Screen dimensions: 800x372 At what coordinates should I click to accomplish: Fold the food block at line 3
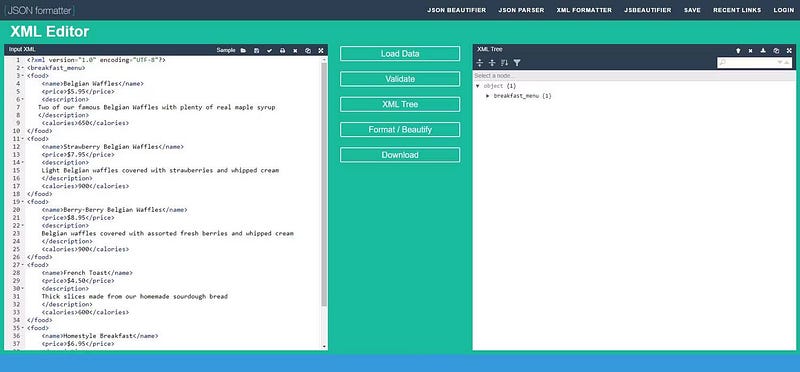22,76
